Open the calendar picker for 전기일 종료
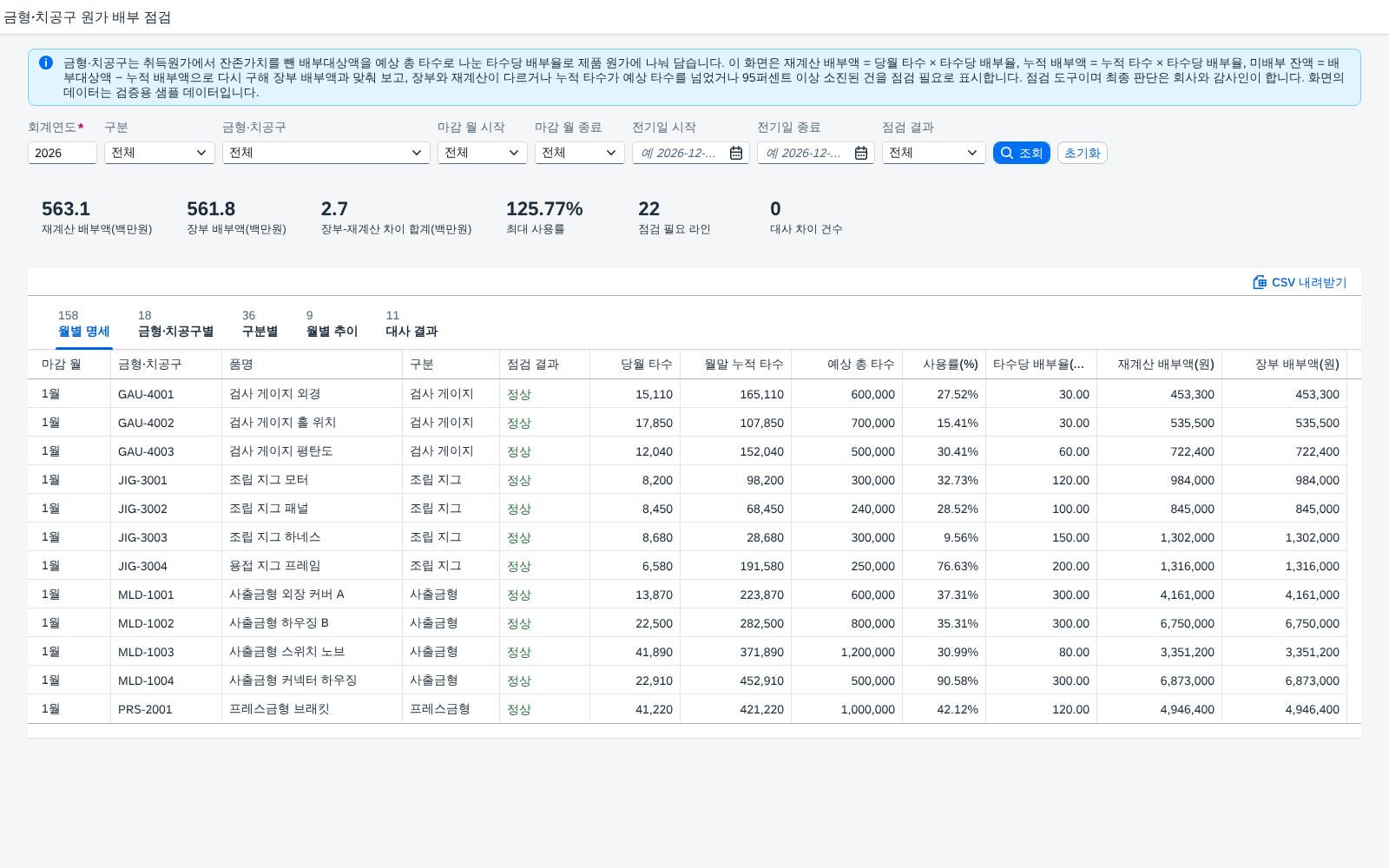1389x868 pixels. 860,153
